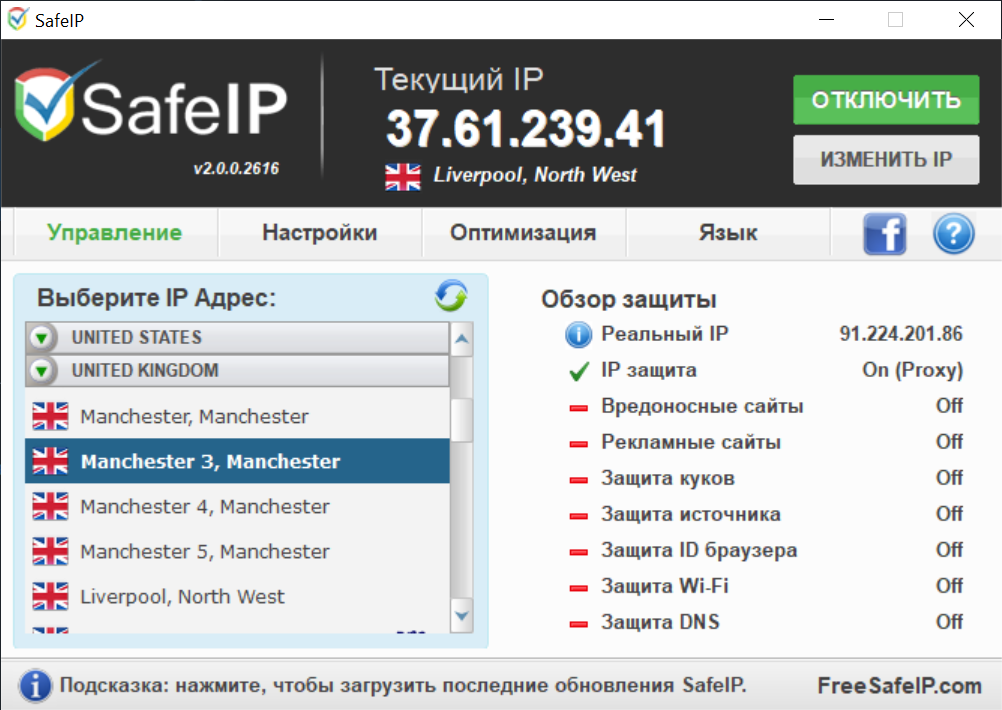Open the FreeSafeIP.com link
The height and width of the screenshot is (710, 1002).
(x=900, y=686)
